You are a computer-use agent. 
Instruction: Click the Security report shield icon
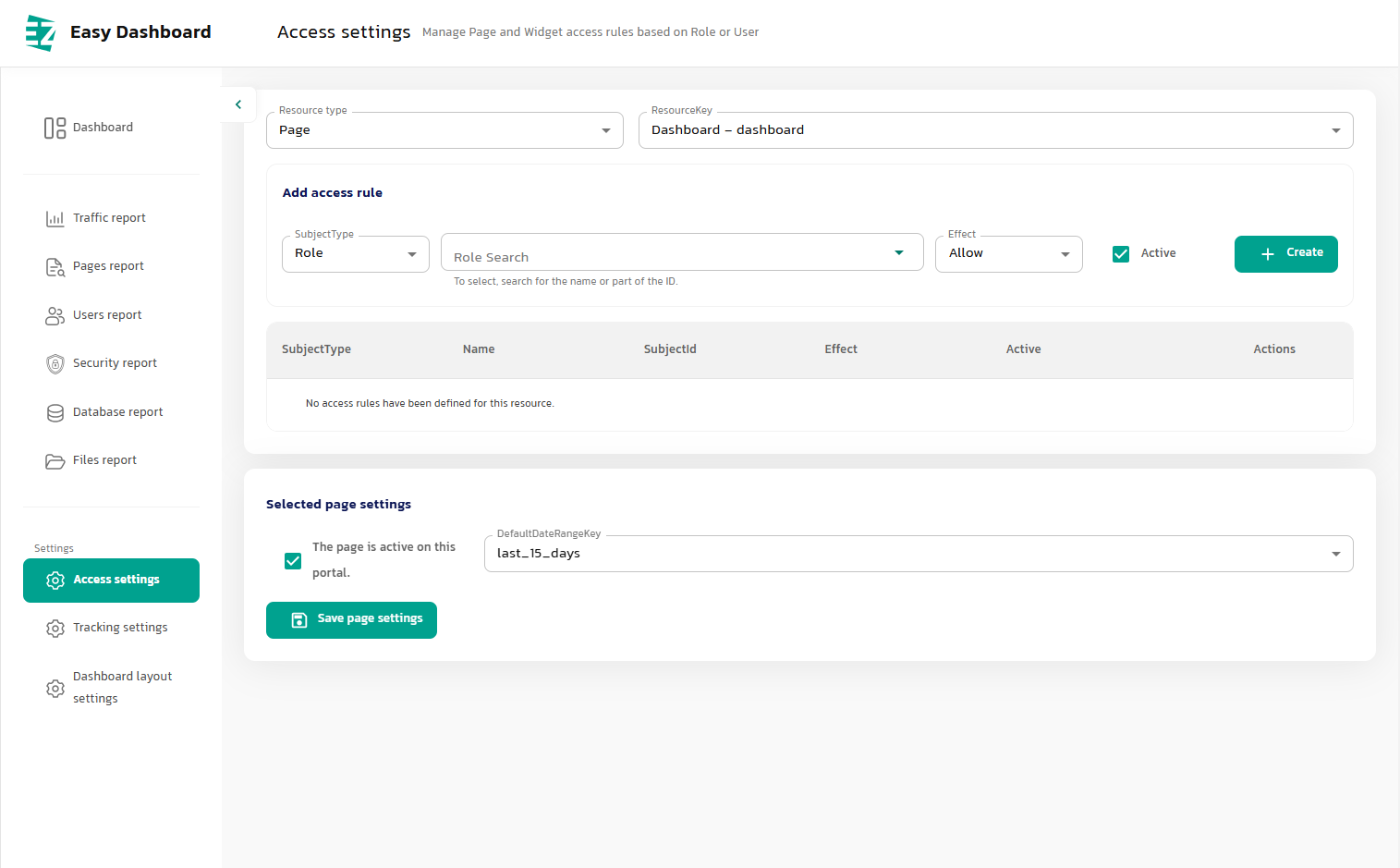(55, 364)
